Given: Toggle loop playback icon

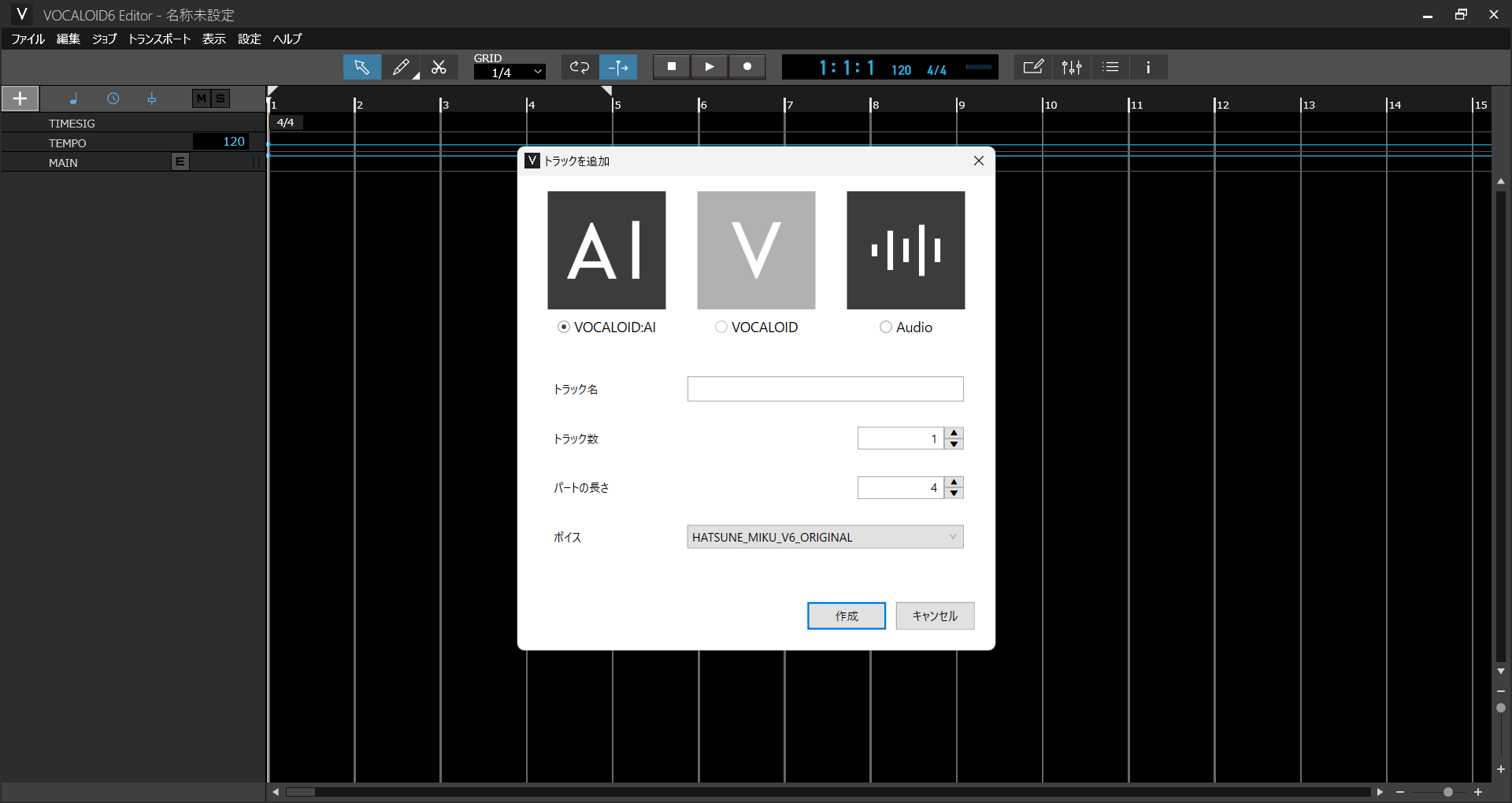Looking at the screenshot, I should coord(580,67).
